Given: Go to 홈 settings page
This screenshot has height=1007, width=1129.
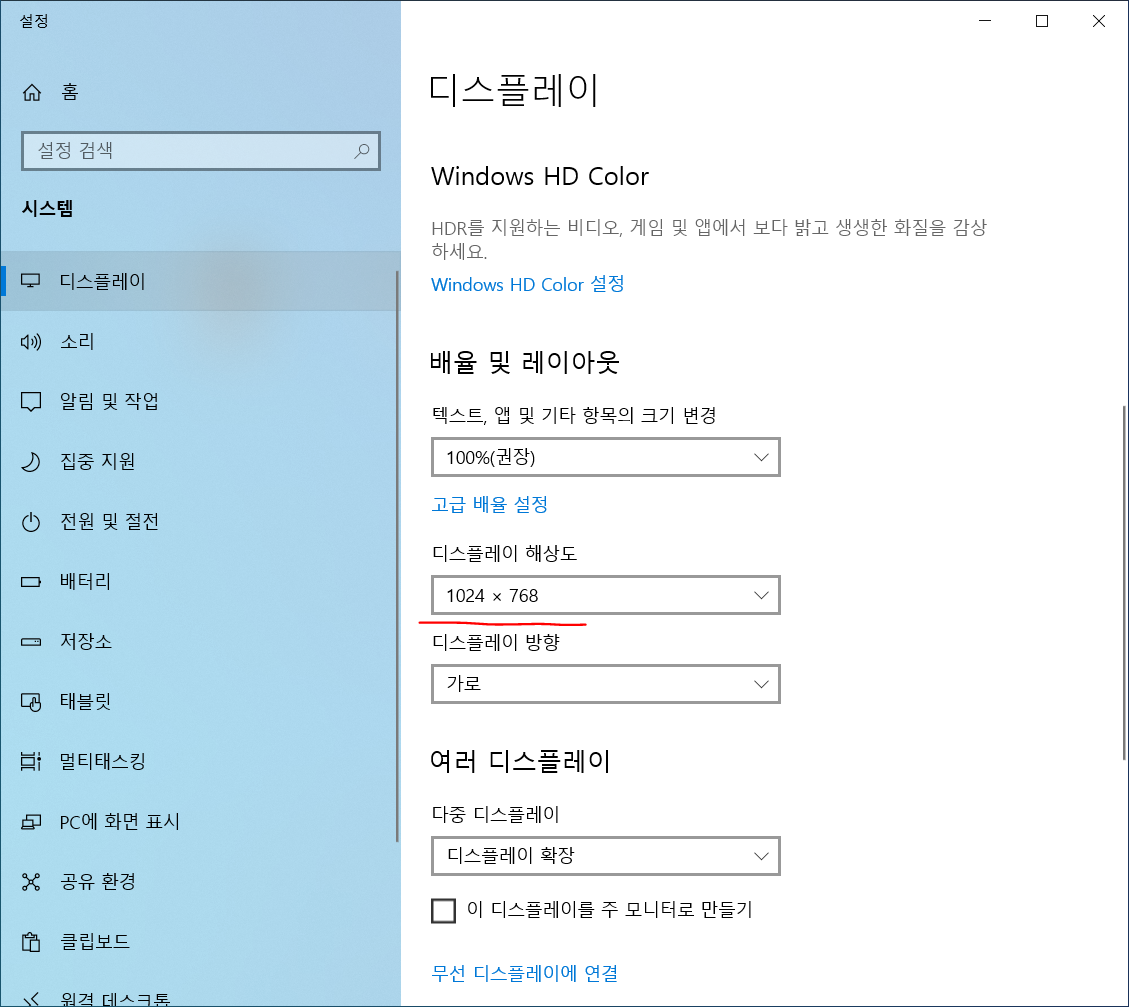Looking at the screenshot, I should (x=199, y=92).
